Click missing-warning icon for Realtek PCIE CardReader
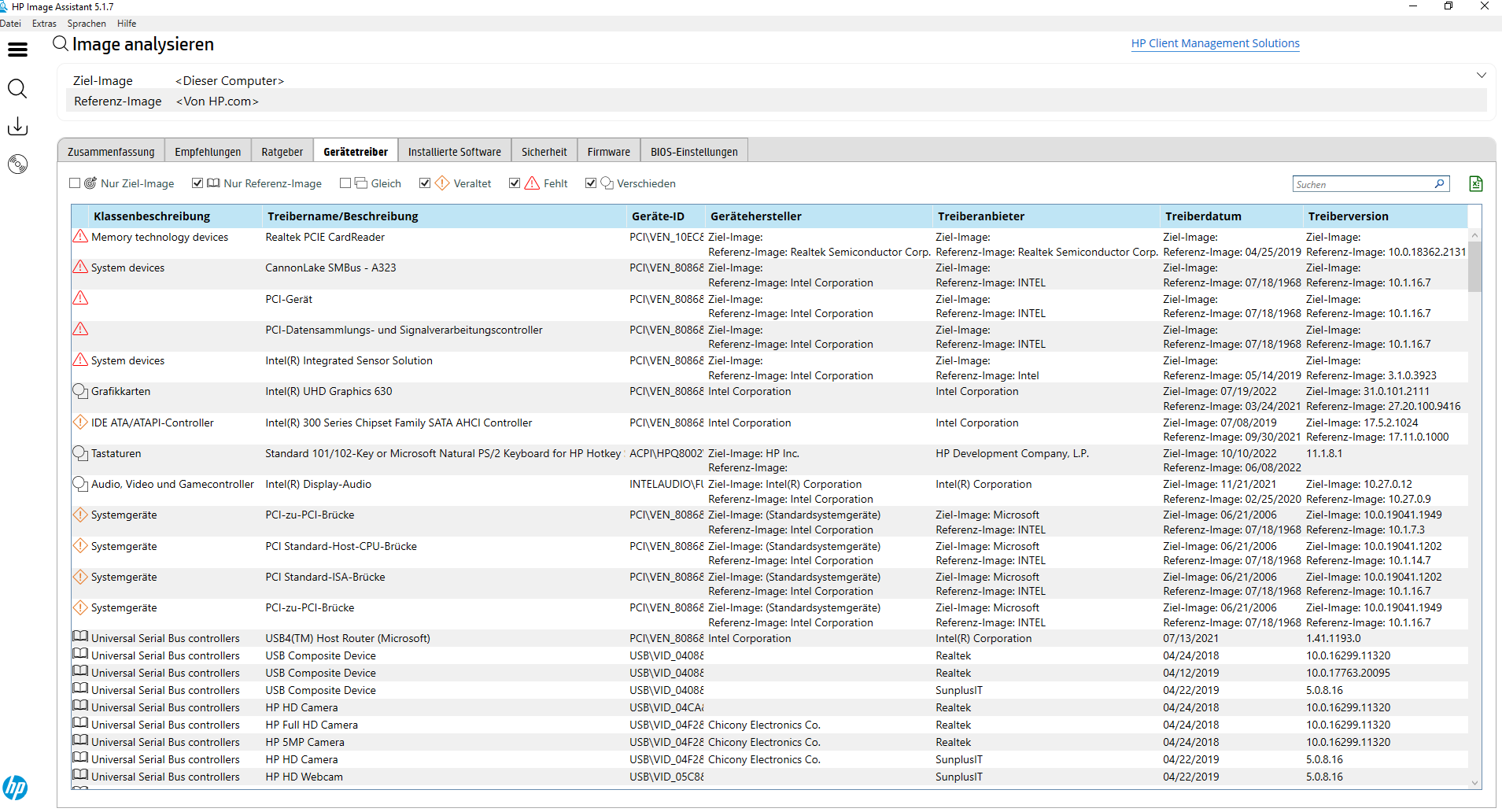 click(x=80, y=237)
